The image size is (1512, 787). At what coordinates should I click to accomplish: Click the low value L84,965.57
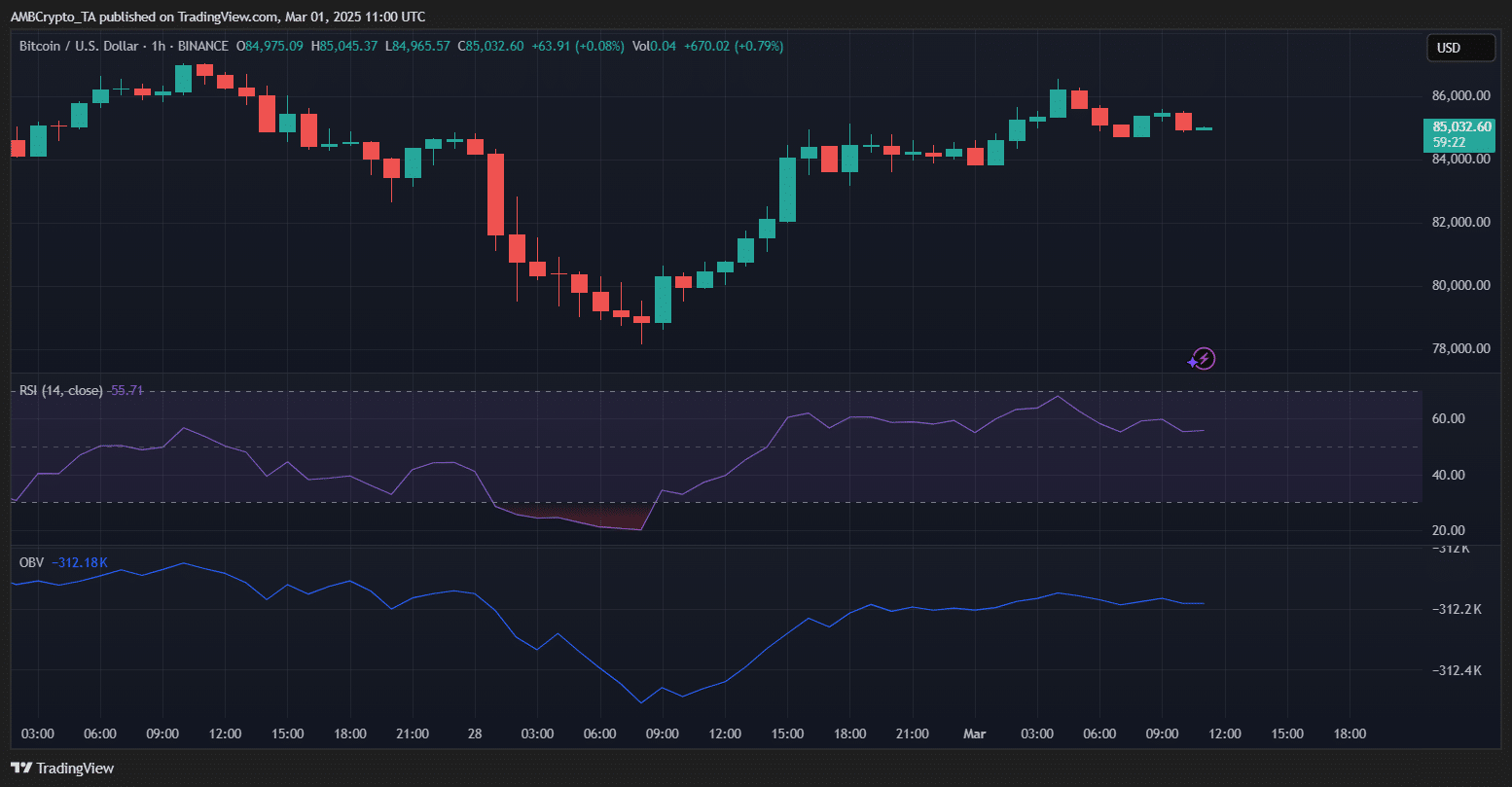pos(417,46)
